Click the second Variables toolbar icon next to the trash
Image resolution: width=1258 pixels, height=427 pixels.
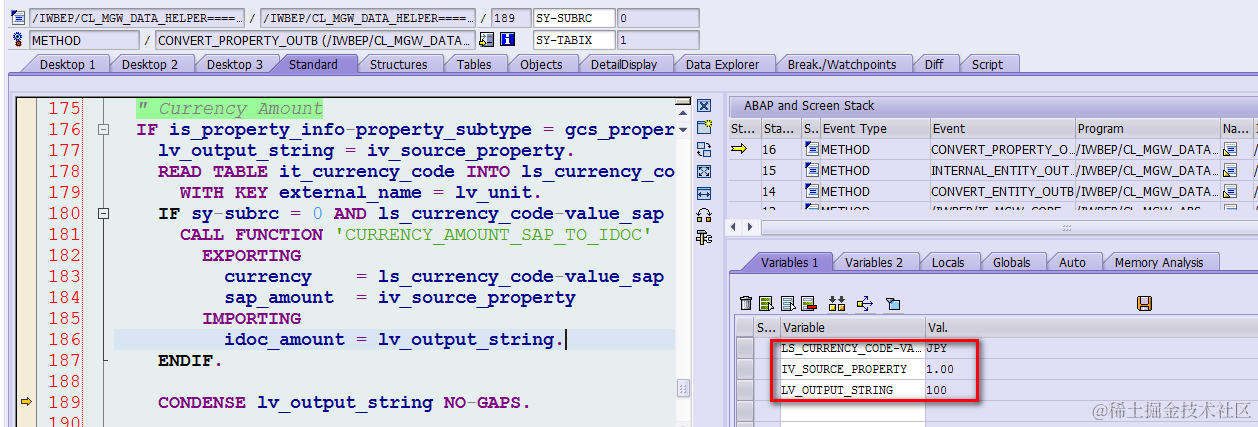[766, 303]
